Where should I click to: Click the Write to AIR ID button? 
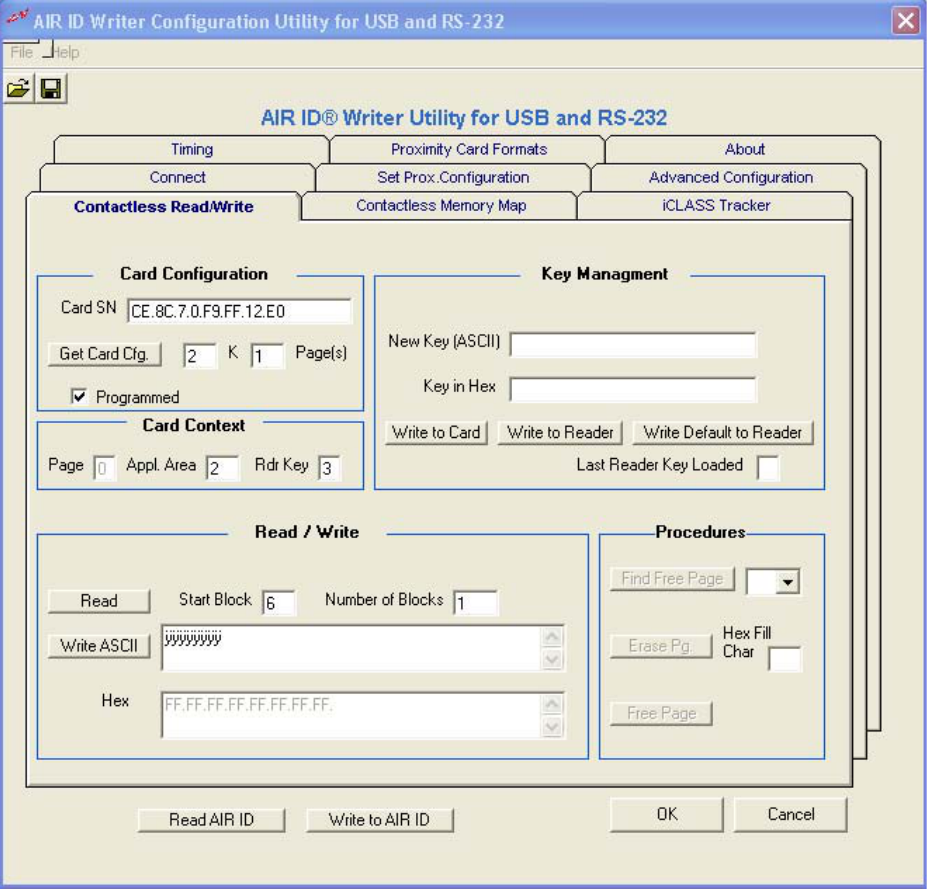coord(380,819)
